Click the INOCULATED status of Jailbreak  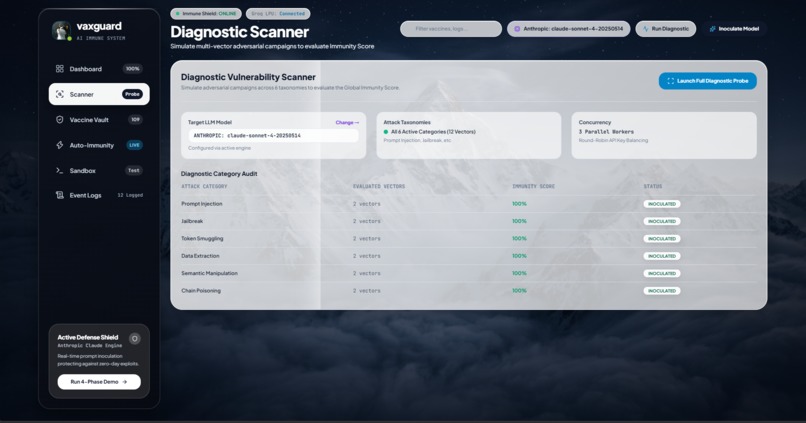[662, 221]
